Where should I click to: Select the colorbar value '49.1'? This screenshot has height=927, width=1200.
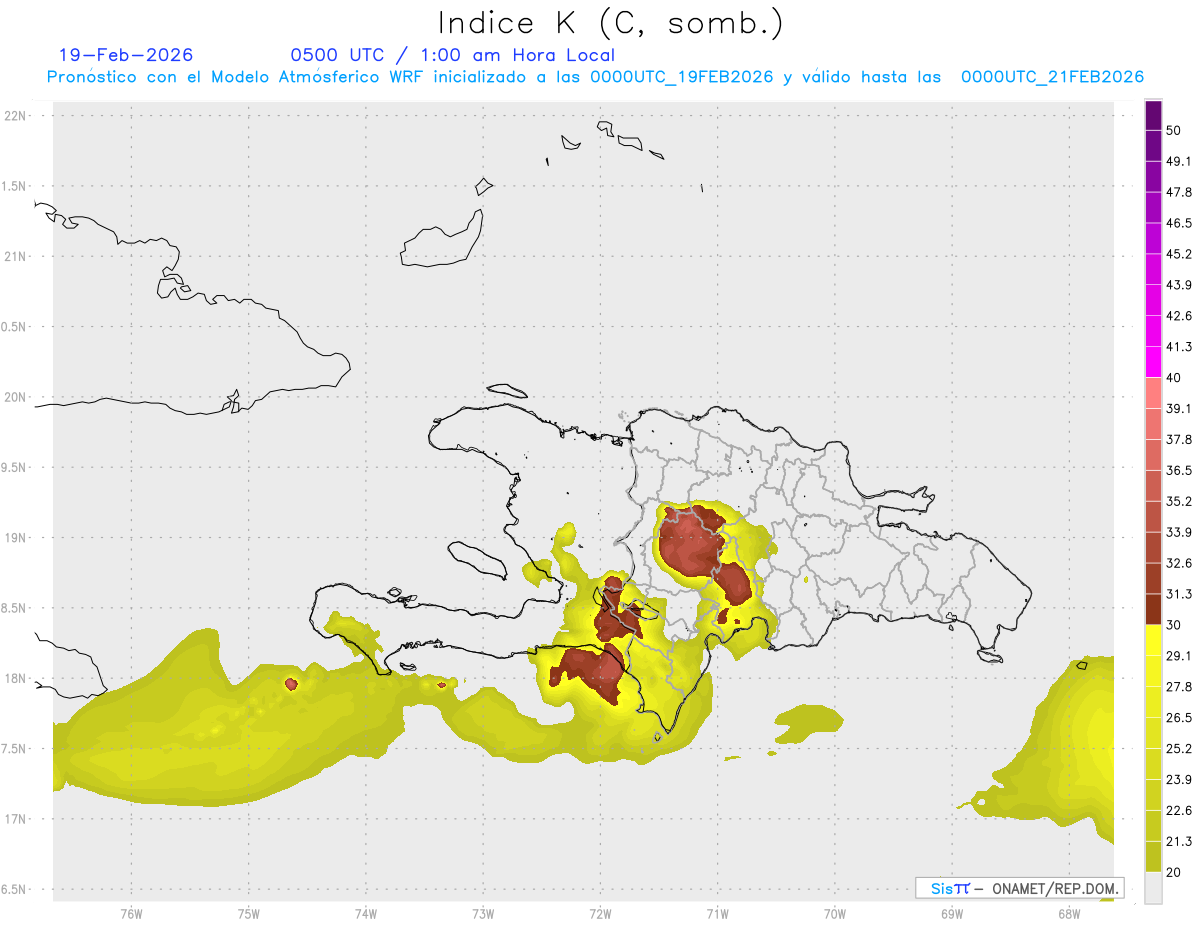[x=1179, y=161]
